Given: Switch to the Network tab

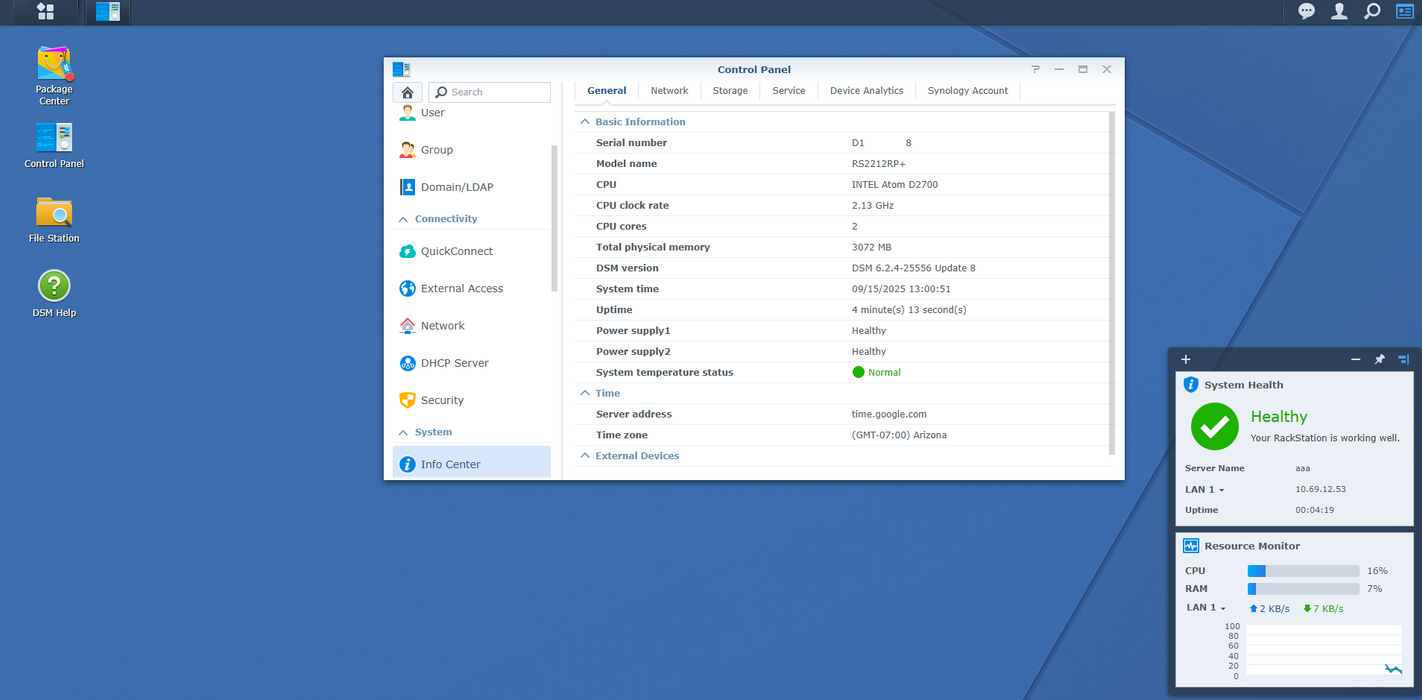Looking at the screenshot, I should pyautogui.click(x=669, y=91).
